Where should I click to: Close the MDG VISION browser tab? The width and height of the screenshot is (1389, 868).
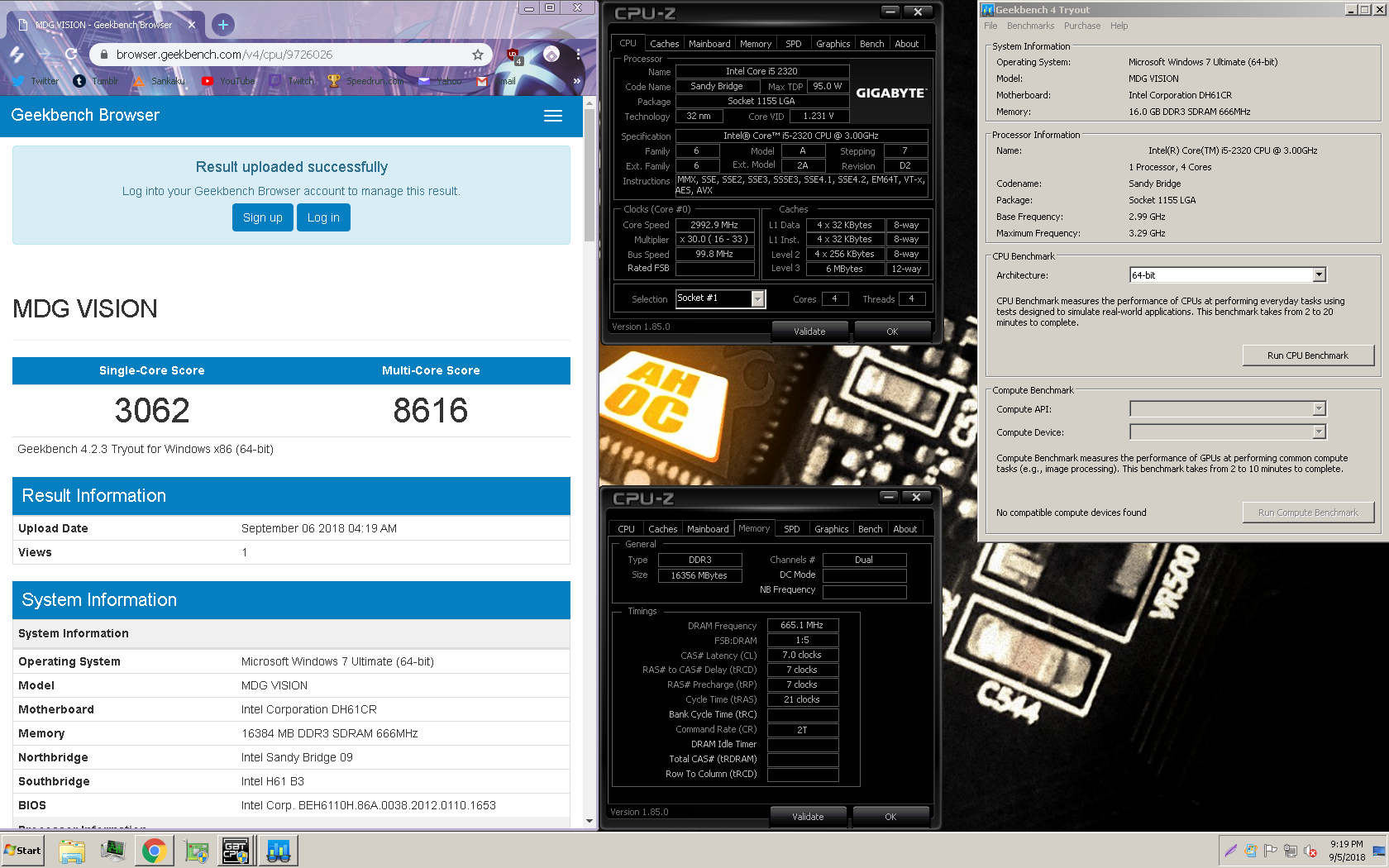[192, 25]
